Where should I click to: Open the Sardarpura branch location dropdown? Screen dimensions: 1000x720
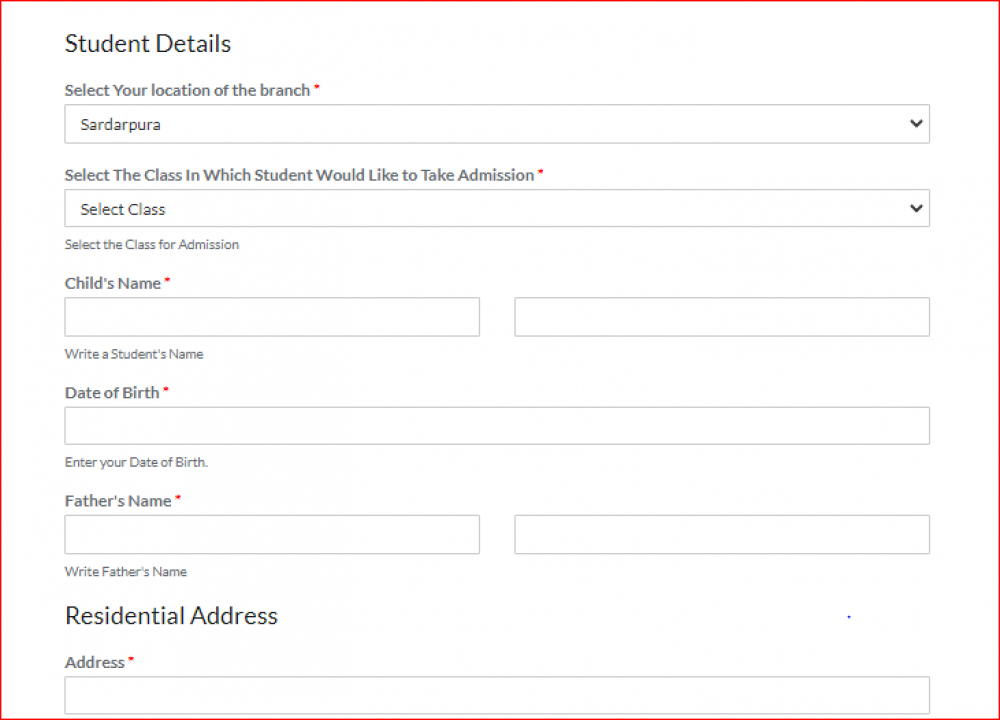coord(496,125)
